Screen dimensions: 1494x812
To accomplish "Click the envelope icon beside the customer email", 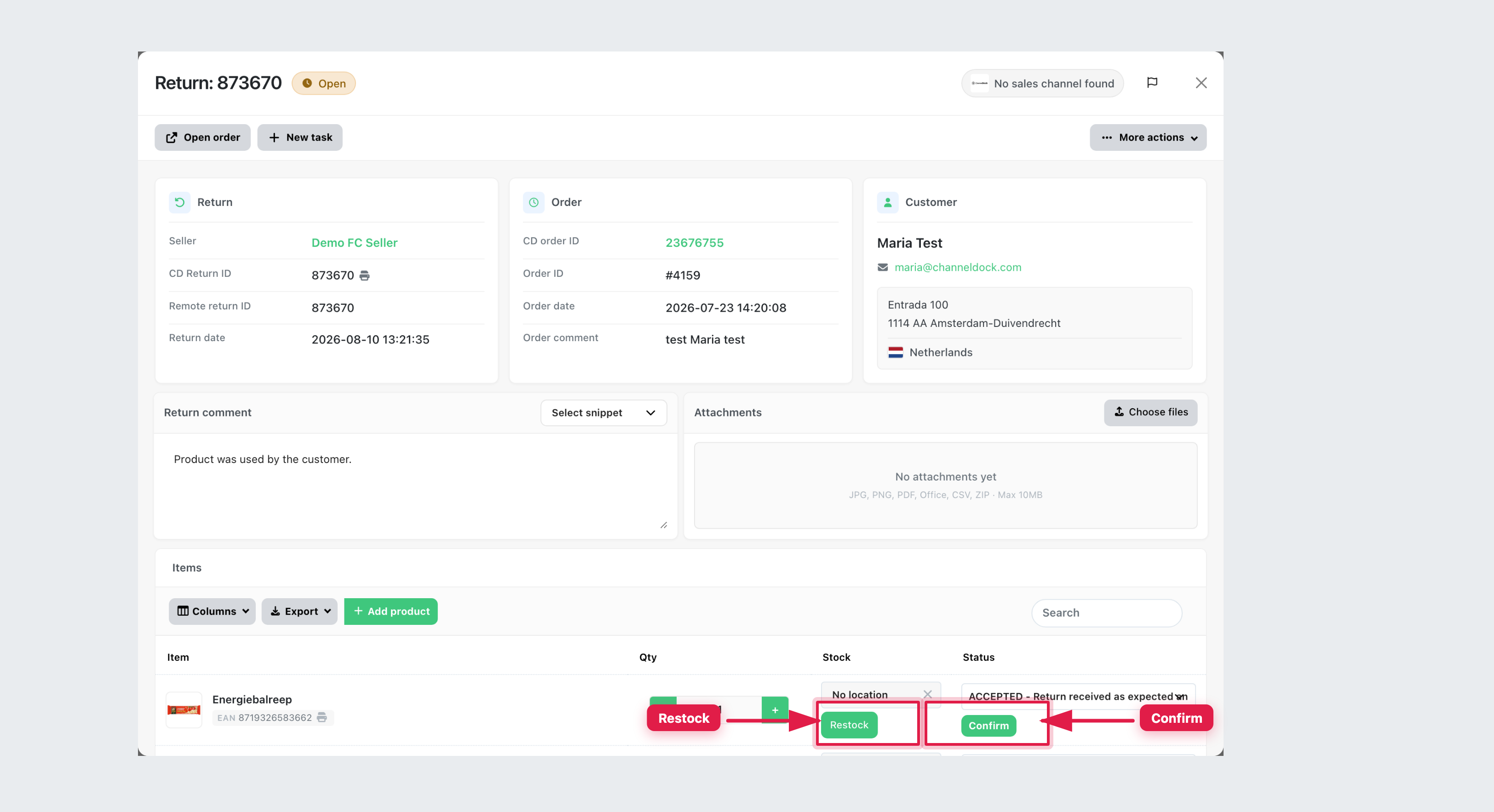I will 883,267.
